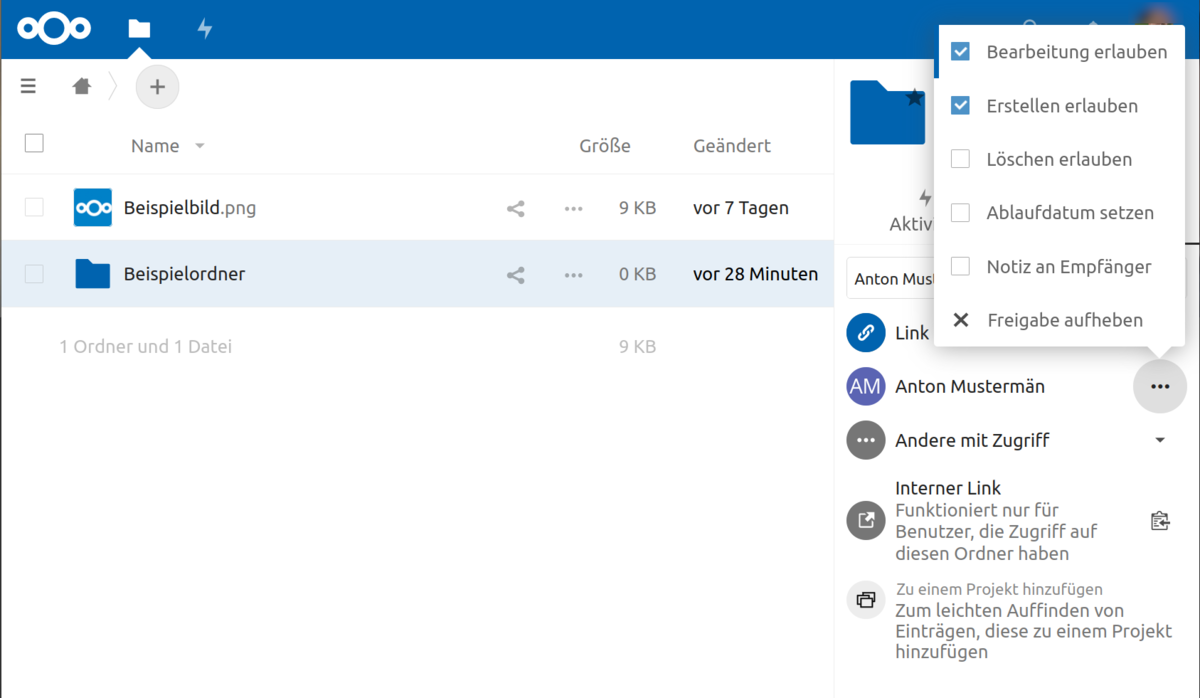Screen dimensions: 1200x698
Task: Go to the home folder icon
Action: tap(82, 87)
